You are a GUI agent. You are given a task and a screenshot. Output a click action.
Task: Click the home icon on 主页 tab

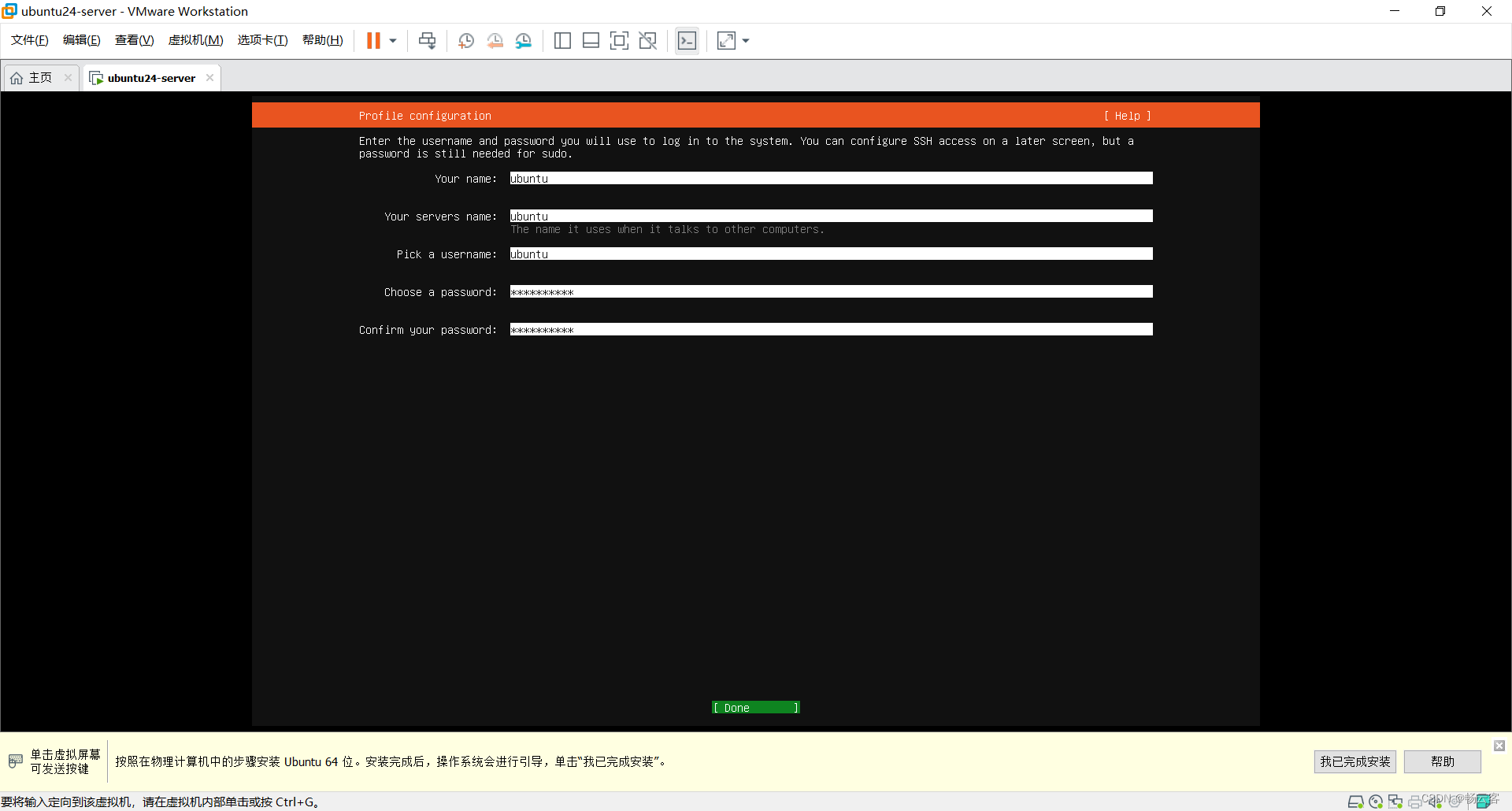click(17, 78)
